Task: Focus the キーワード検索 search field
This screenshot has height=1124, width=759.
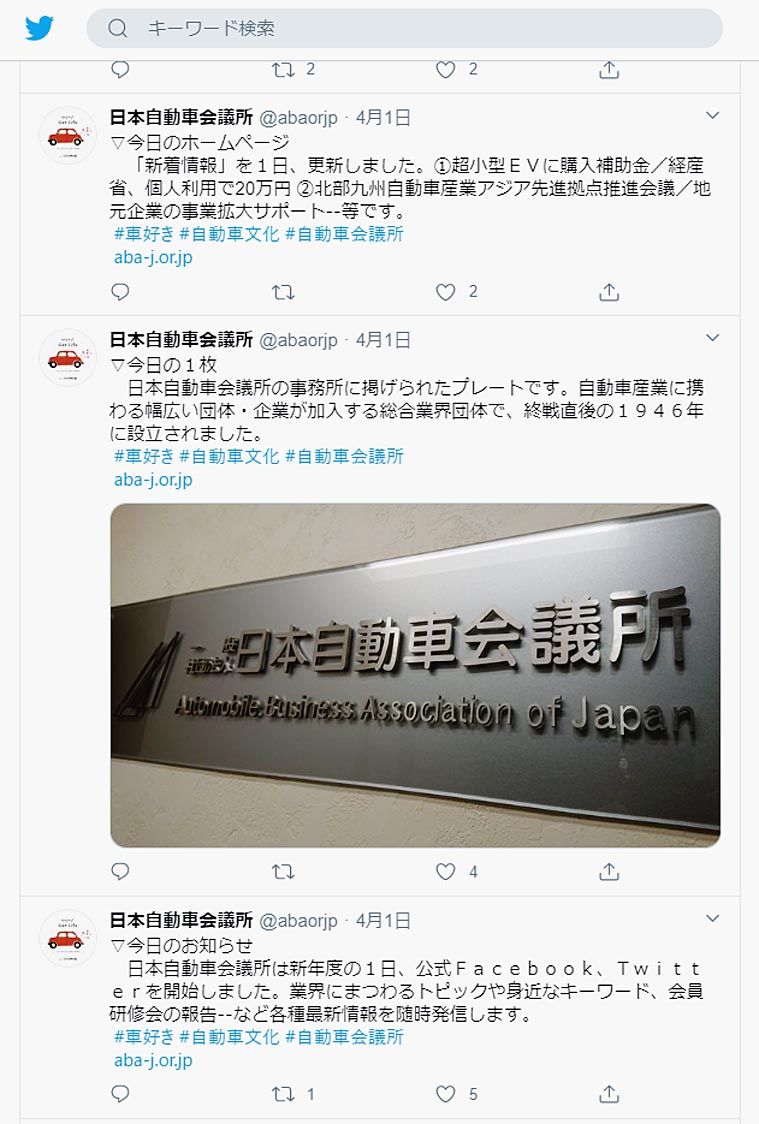Action: tap(404, 28)
